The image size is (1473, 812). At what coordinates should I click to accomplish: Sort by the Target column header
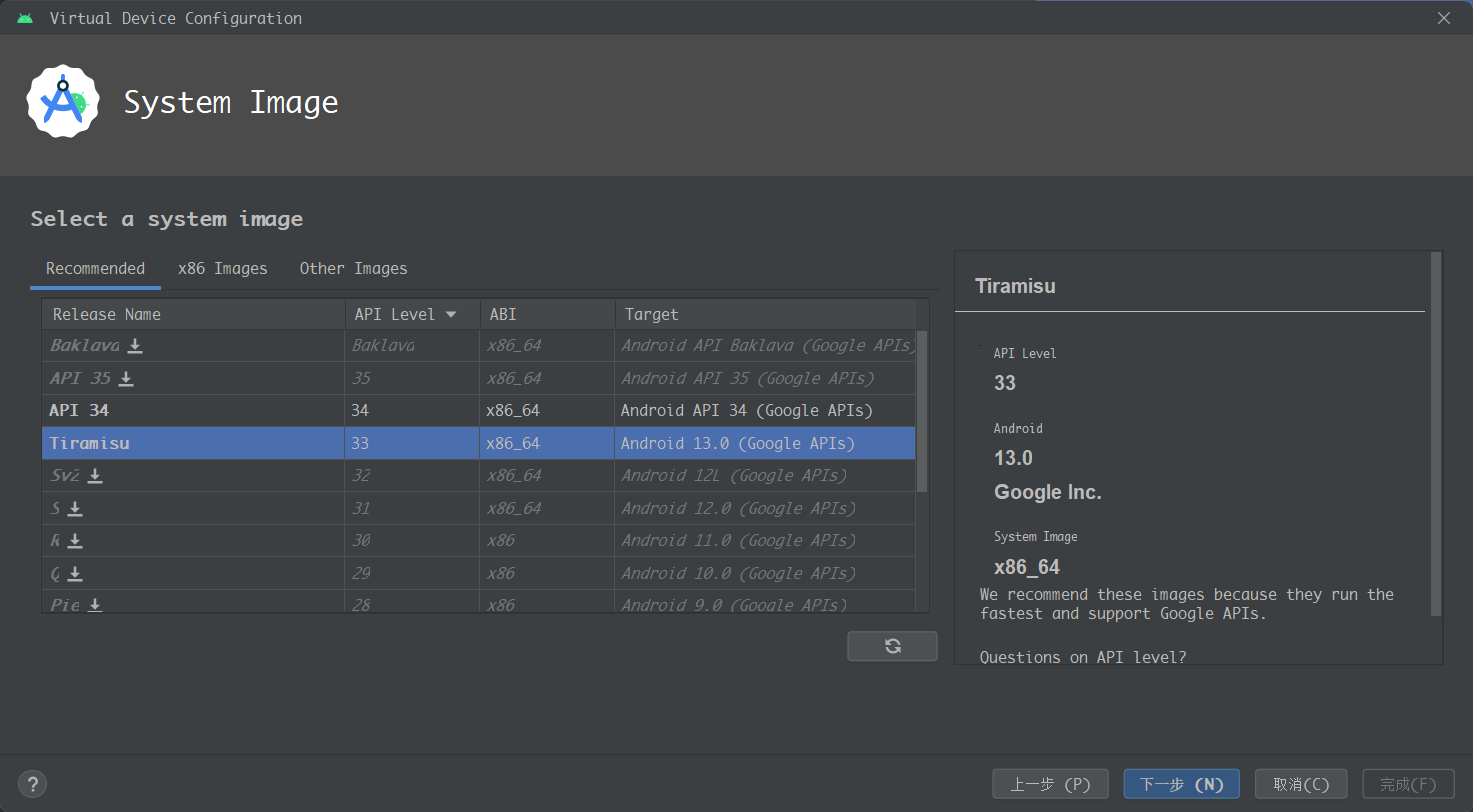(765, 314)
